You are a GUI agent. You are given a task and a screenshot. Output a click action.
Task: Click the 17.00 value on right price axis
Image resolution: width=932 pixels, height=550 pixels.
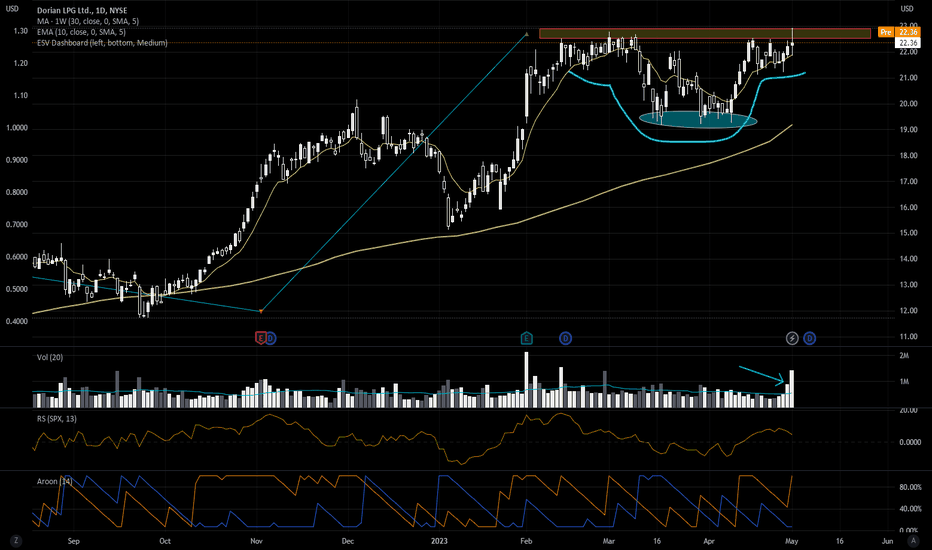coord(908,181)
